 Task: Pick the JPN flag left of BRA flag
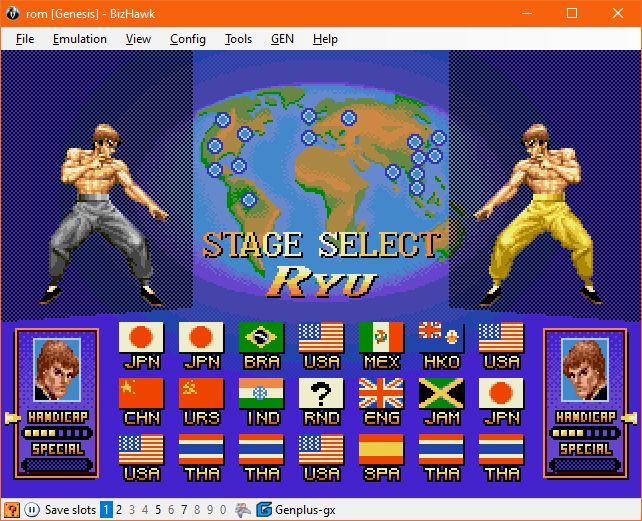[201, 338]
